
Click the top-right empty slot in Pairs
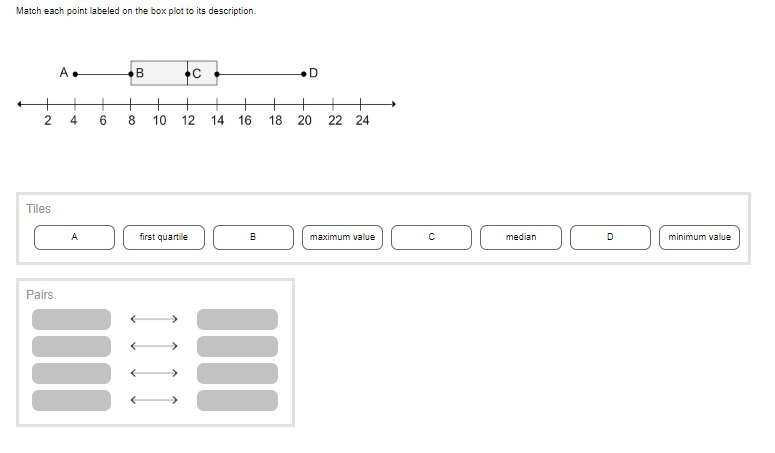coord(237,319)
